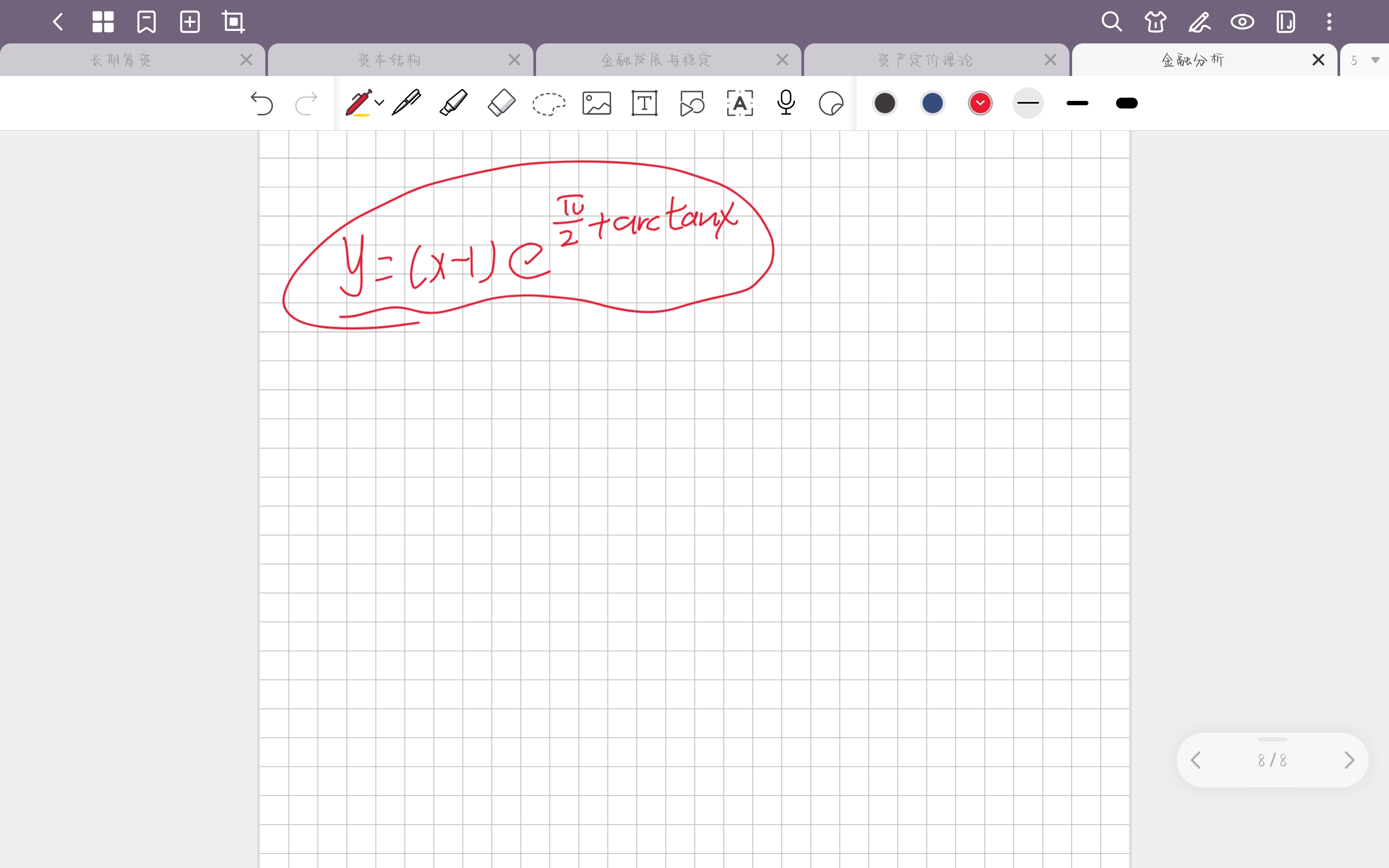This screenshot has height=868, width=1389.
Task: Start an audio recording
Action: (x=786, y=103)
